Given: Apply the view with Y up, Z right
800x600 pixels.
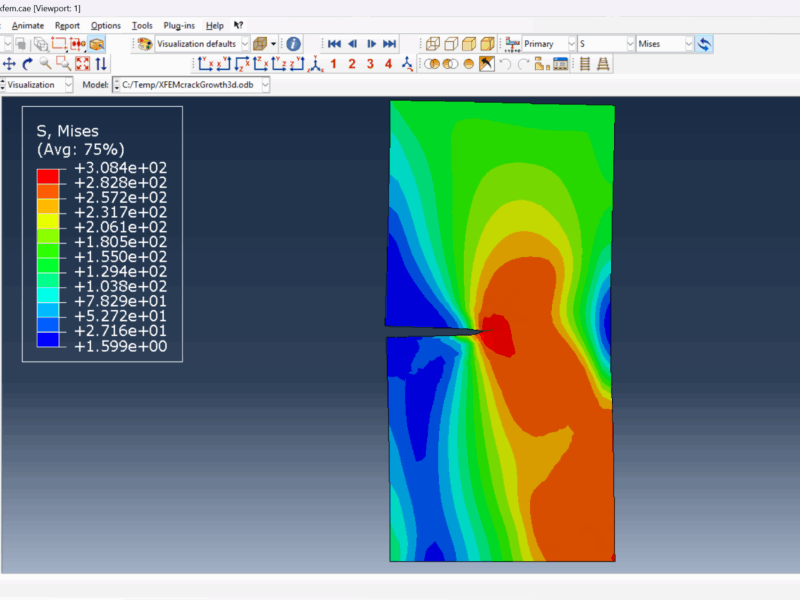Looking at the screenshot, I should (x=279, y=64).
